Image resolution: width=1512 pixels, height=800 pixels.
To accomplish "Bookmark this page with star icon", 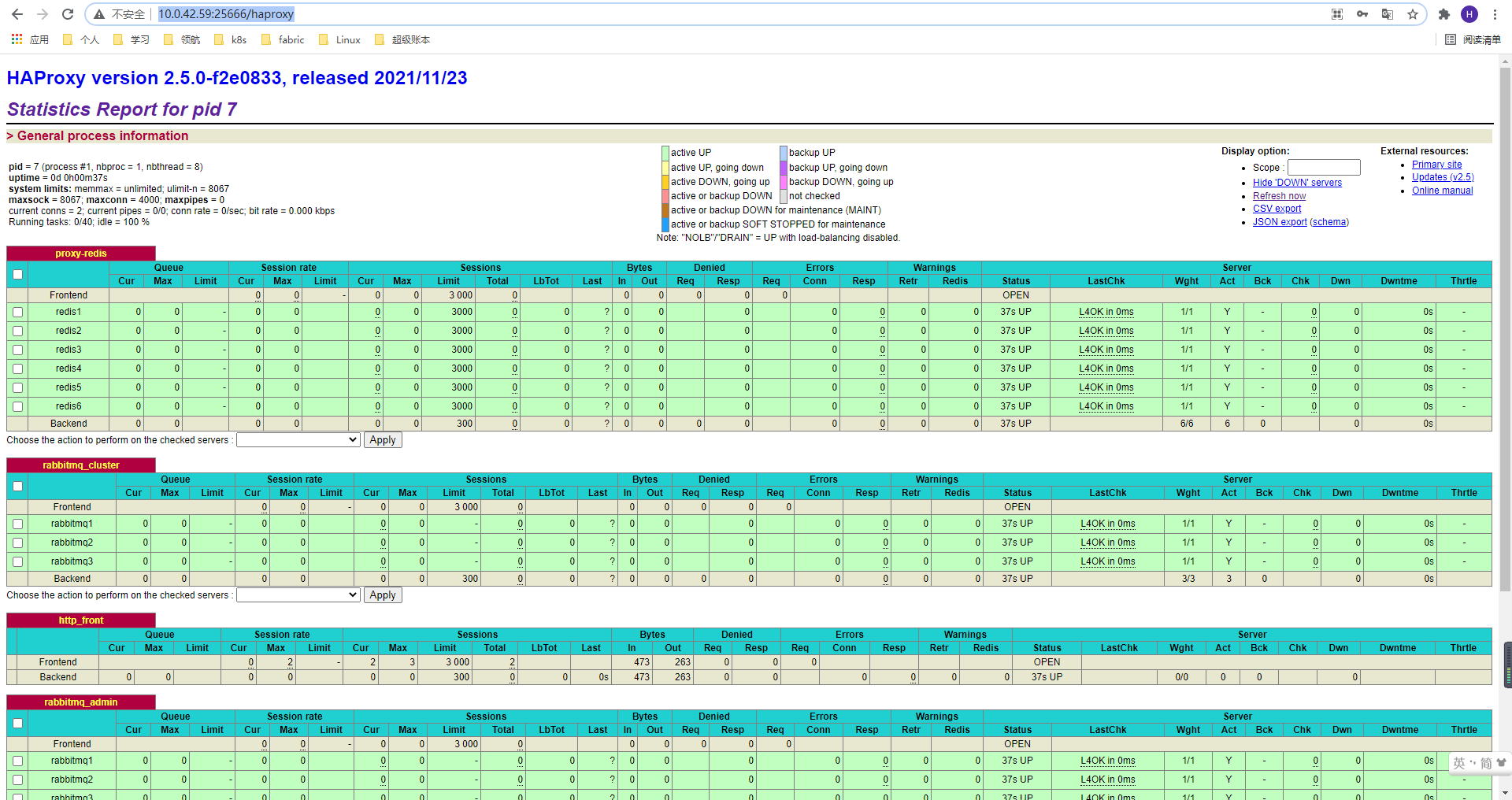I will (1413, 14).
